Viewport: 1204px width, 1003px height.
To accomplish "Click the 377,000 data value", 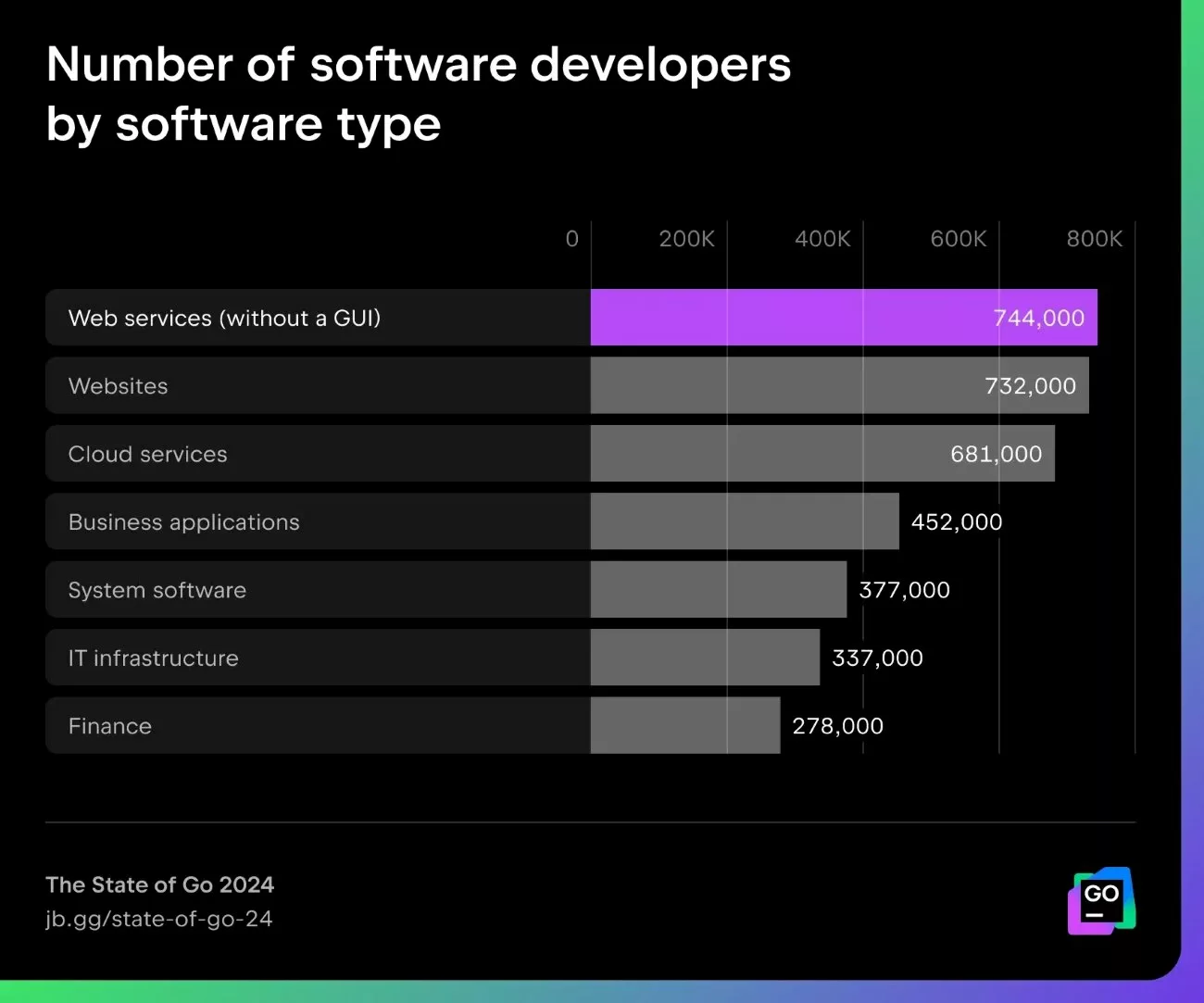I will (x=904, y=590).
